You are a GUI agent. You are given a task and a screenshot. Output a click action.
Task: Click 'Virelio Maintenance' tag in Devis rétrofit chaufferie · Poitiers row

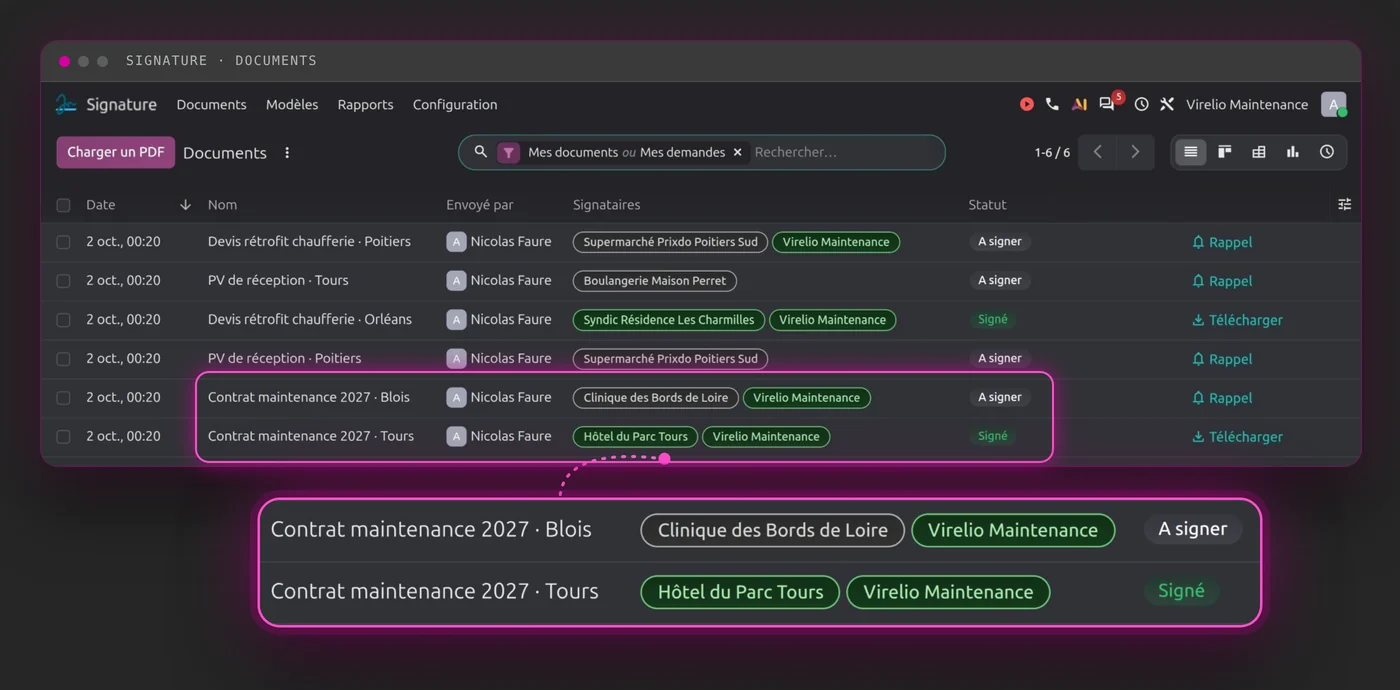pyautogui.click(x=836, y=242)
